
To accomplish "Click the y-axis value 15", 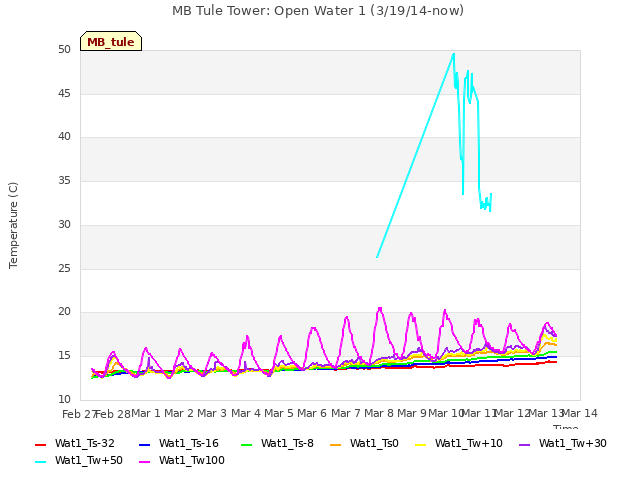I will 64,356.
